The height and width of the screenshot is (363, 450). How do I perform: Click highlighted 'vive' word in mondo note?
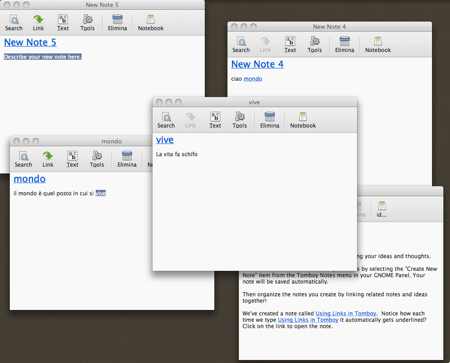101,193
